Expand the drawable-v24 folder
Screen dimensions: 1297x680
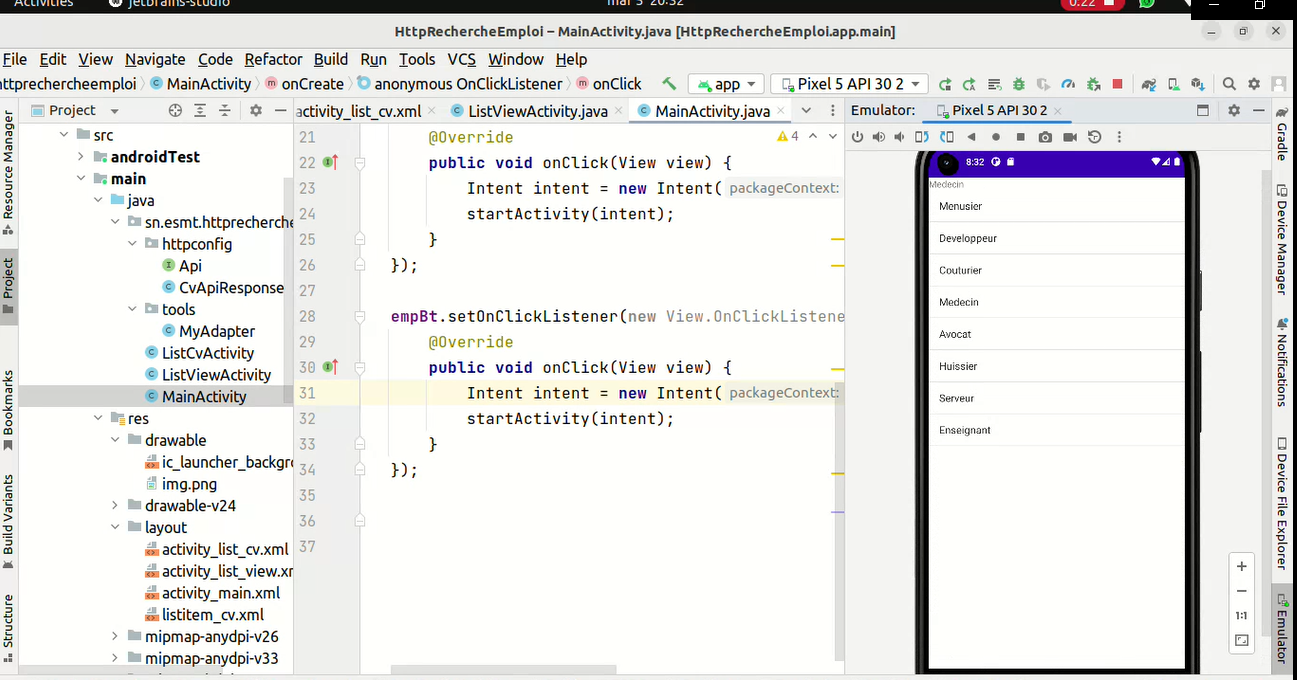115,506
